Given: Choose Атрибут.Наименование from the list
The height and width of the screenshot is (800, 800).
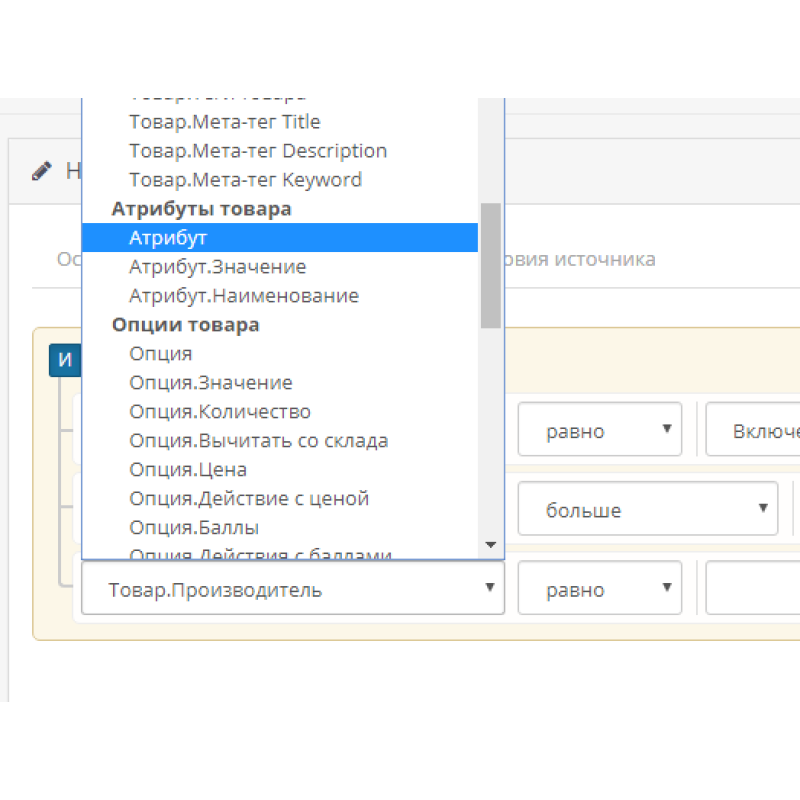Looking at the screenshot, I should tap(243, 296).
